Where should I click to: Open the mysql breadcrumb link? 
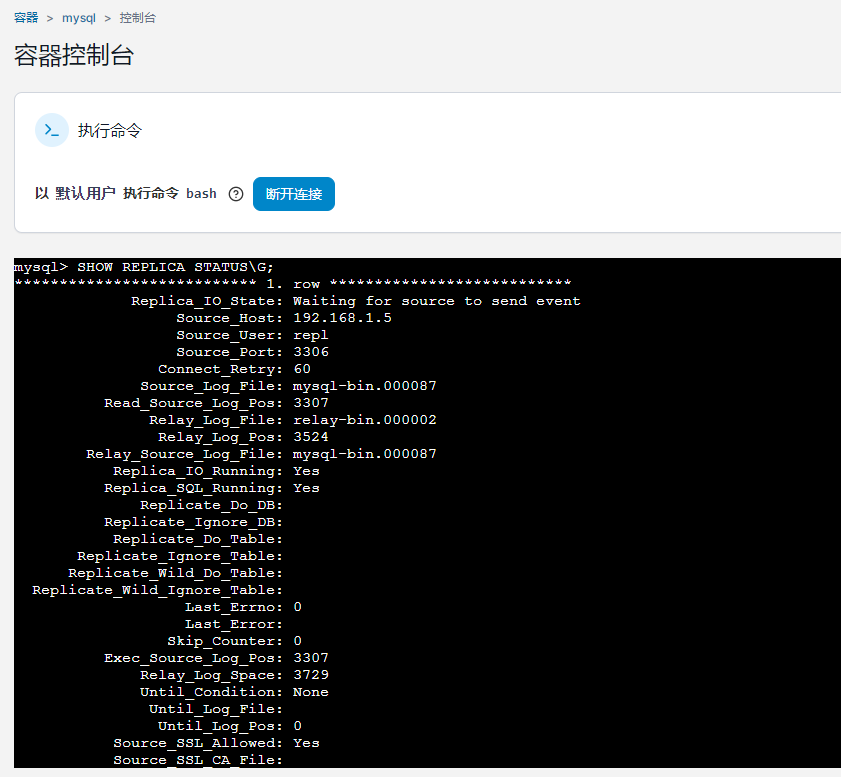[x=78, y=18]
